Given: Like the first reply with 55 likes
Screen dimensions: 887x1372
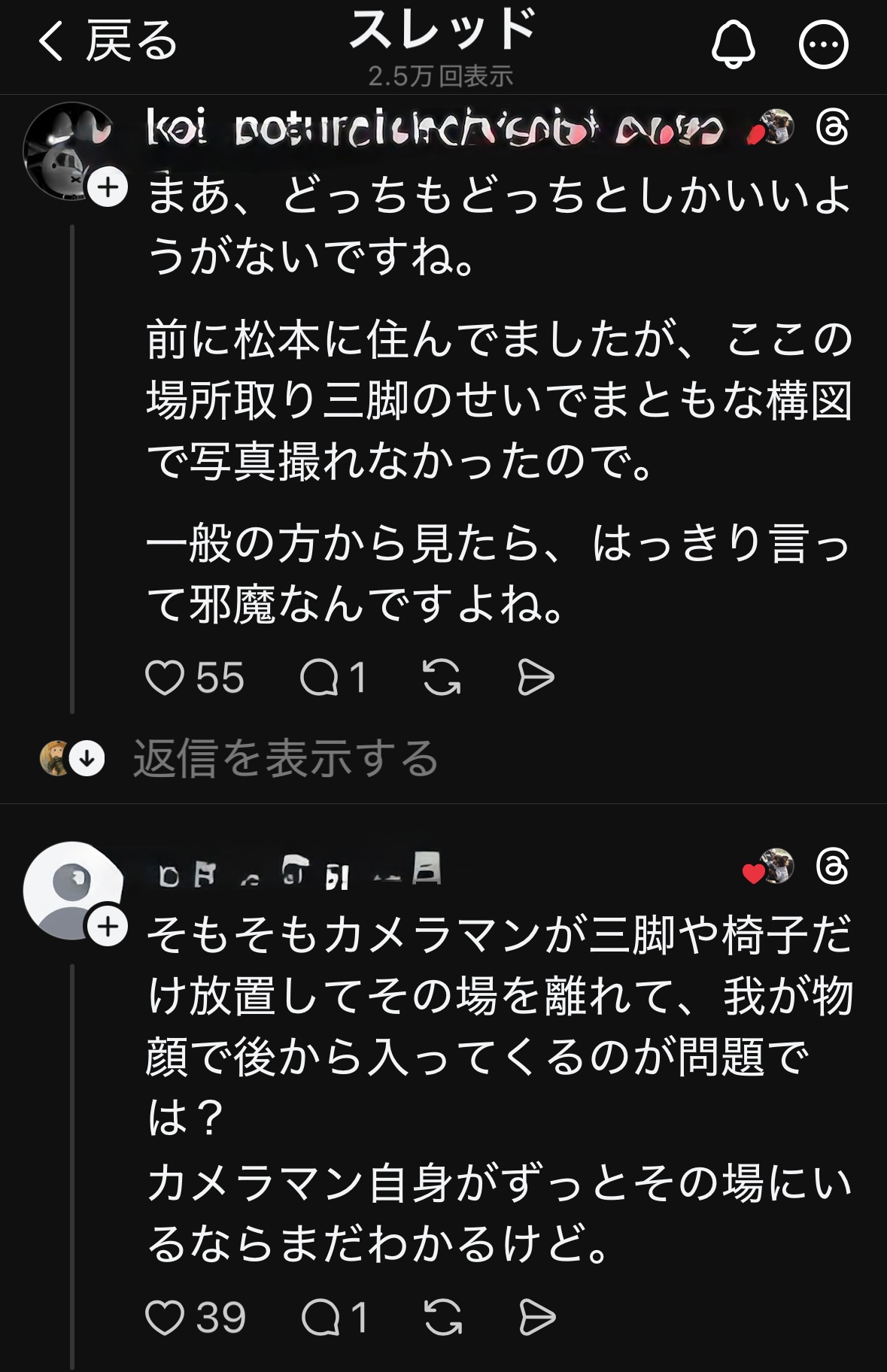Looking at the screenshot, I should [x=165, y=678].
